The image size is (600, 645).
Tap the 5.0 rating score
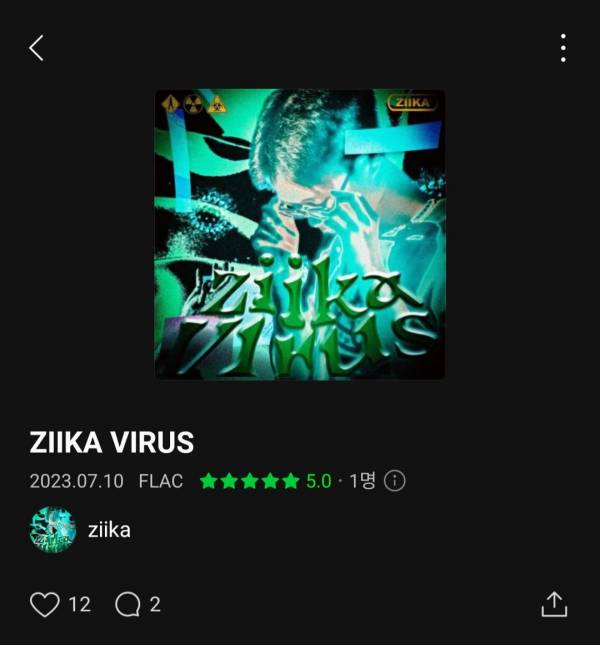click(x=319, y=481)
